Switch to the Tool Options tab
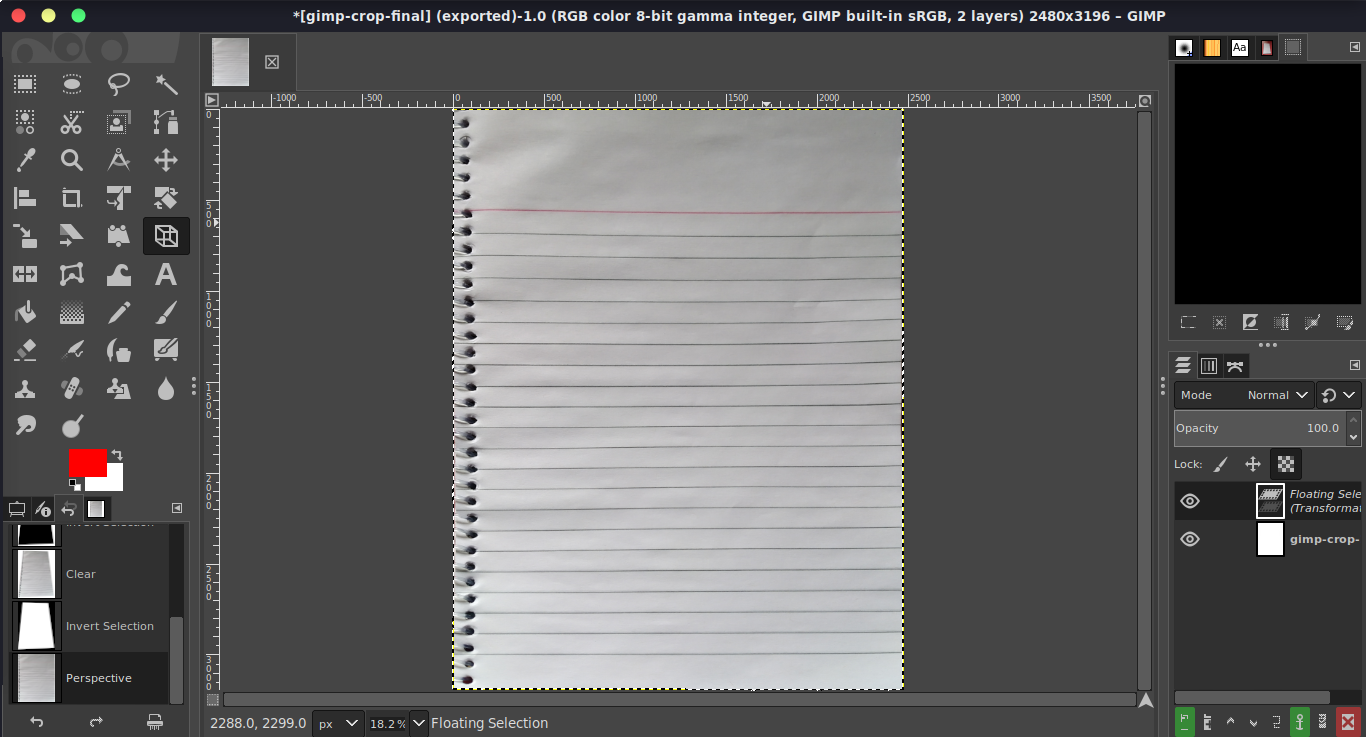The width and height of the screenshot is (1366, 737). [16, 508]
